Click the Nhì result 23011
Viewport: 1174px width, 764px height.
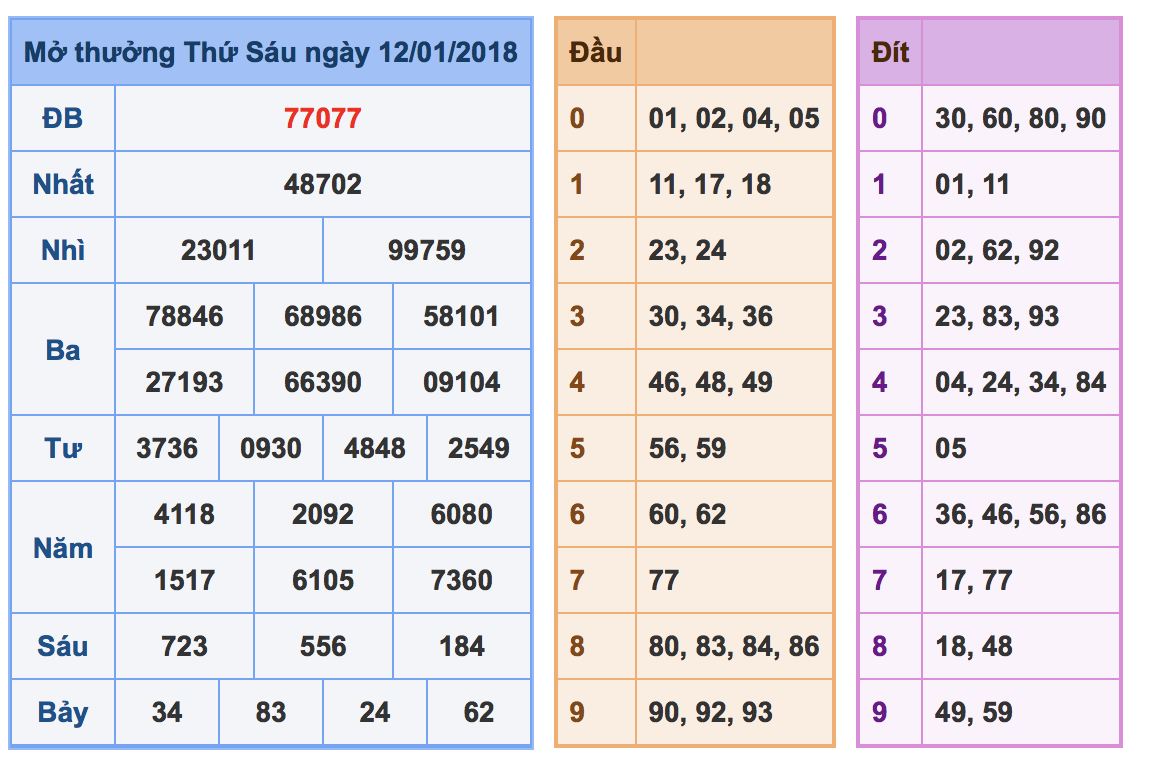click(x=218, y=250)
